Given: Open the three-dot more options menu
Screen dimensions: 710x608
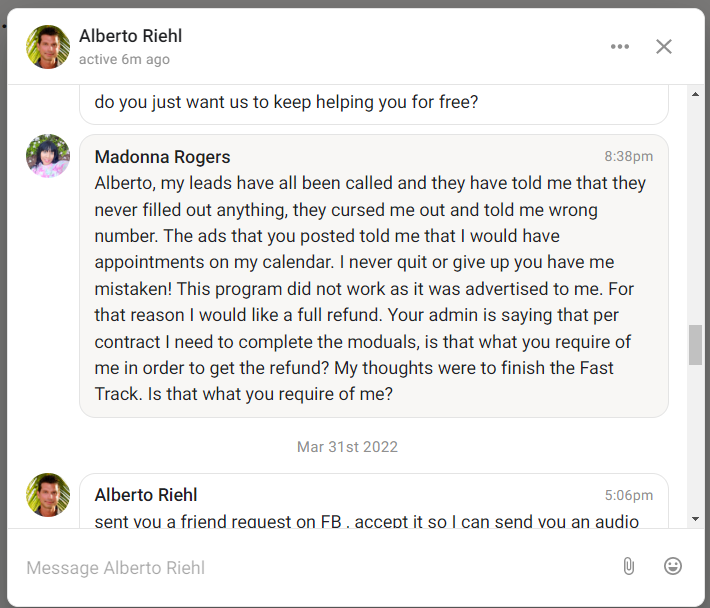Looking at the screenshot, I should point(619,47).
